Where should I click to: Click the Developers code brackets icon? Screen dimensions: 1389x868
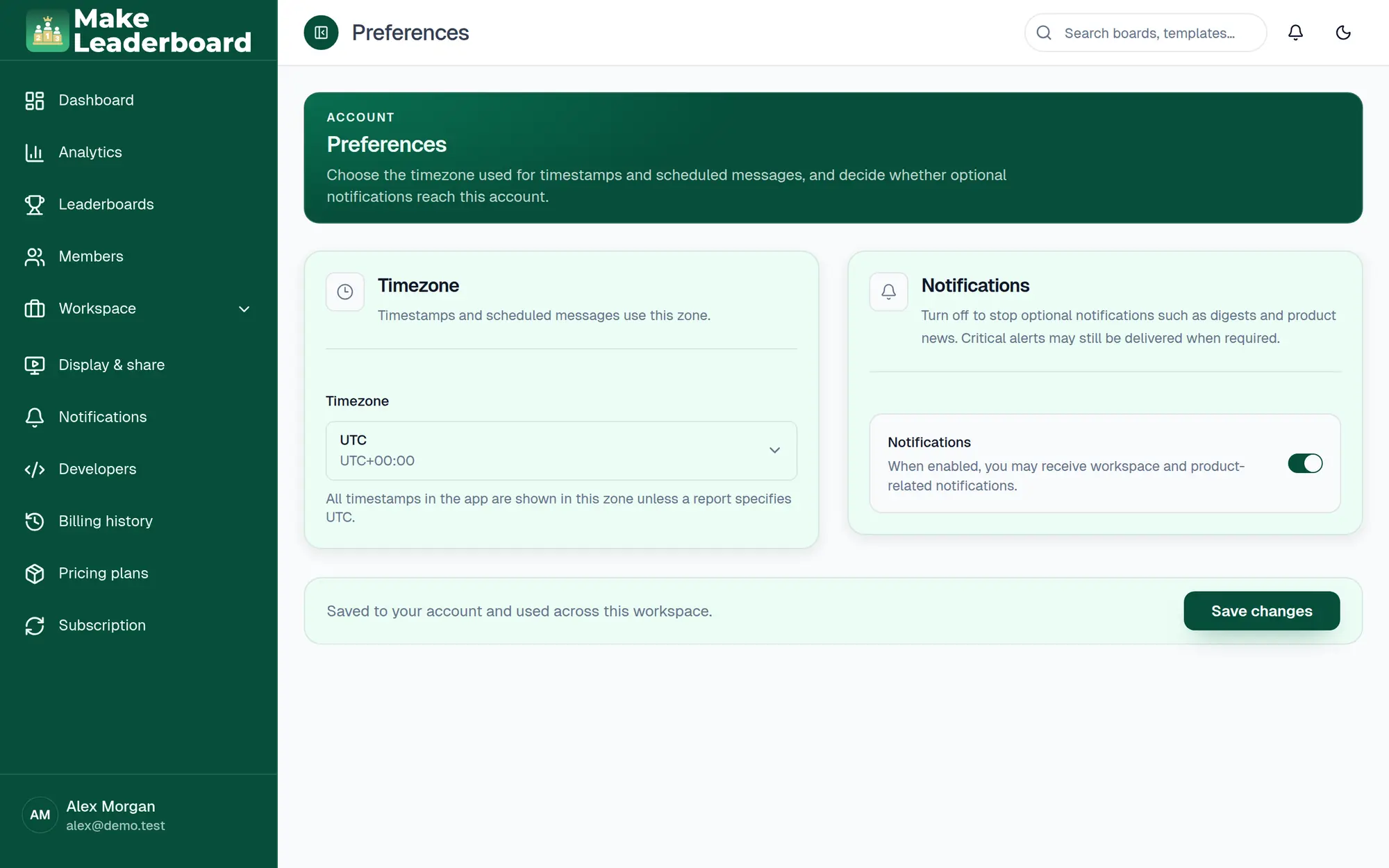point(35,469)
